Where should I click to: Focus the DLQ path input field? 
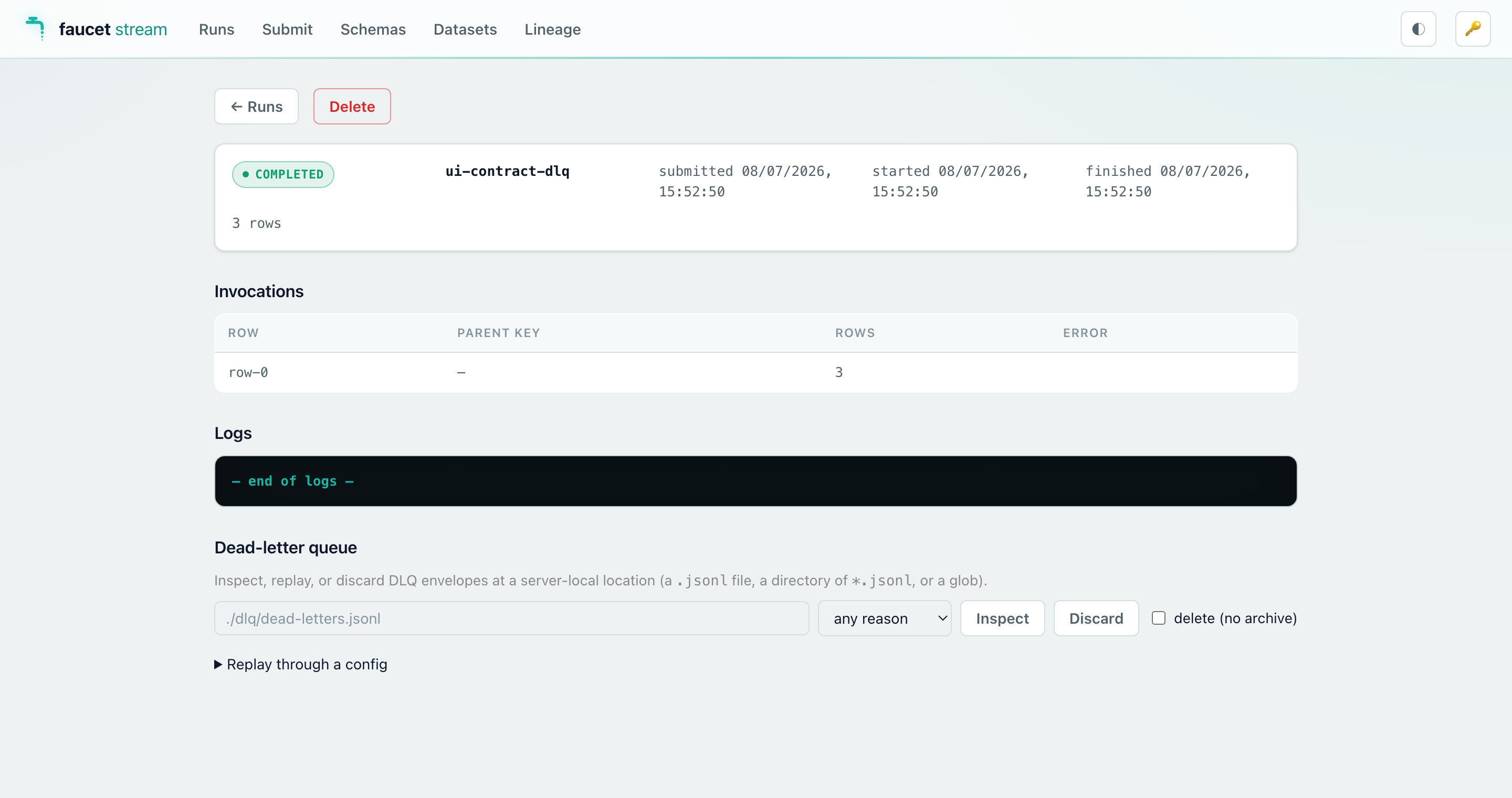point(511,618)
